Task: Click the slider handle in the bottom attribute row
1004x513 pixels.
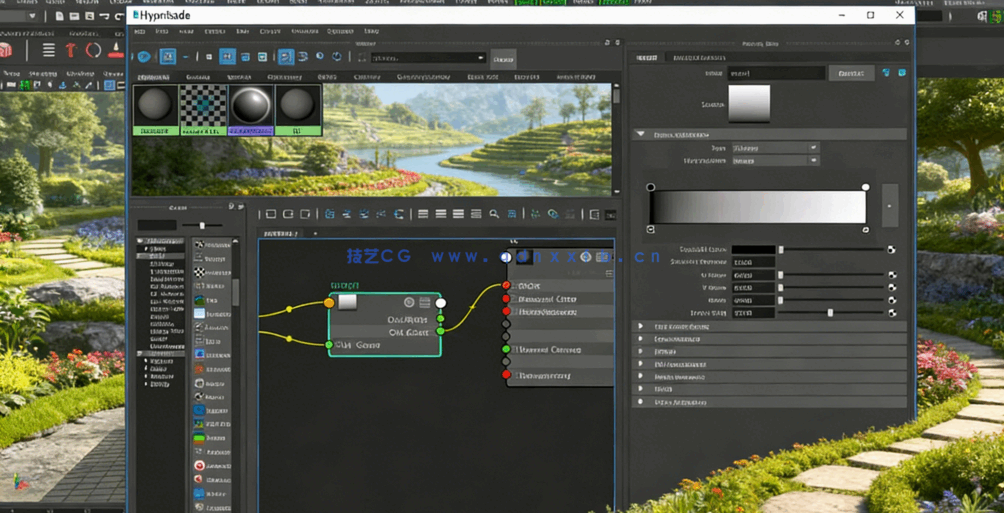Action: click(x=830, y=313)
